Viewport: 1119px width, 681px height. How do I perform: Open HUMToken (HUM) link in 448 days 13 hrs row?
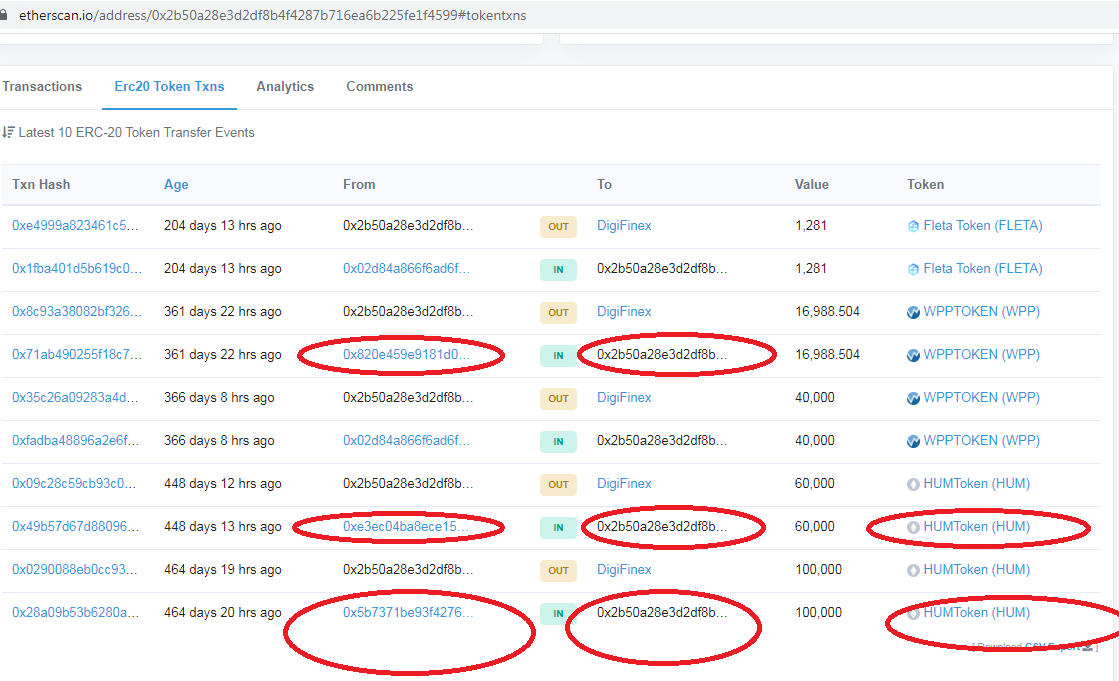[976, 526]
